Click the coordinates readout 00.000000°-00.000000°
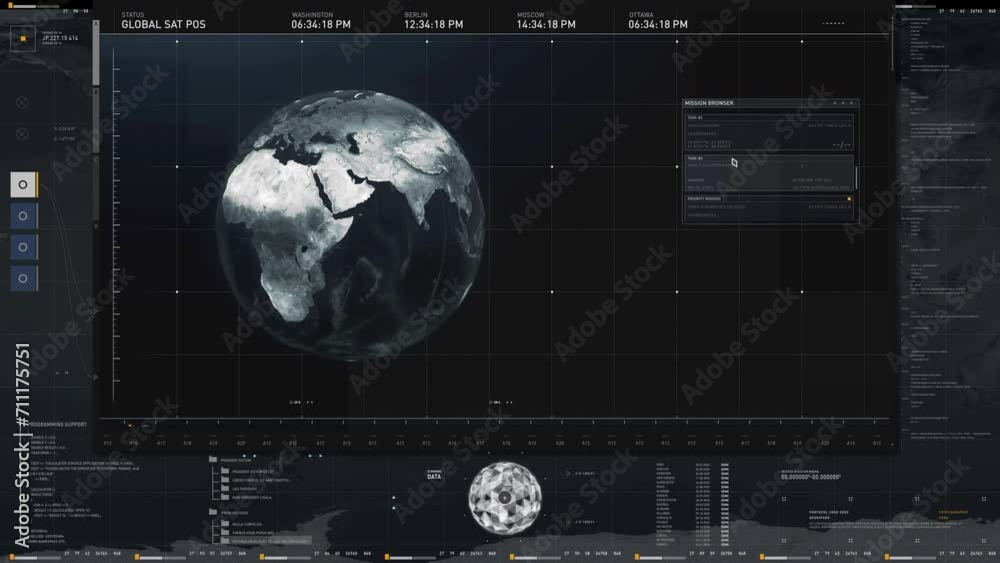Image resolution: width=1000 pixels, height=563 pixels. click(811, 477)
